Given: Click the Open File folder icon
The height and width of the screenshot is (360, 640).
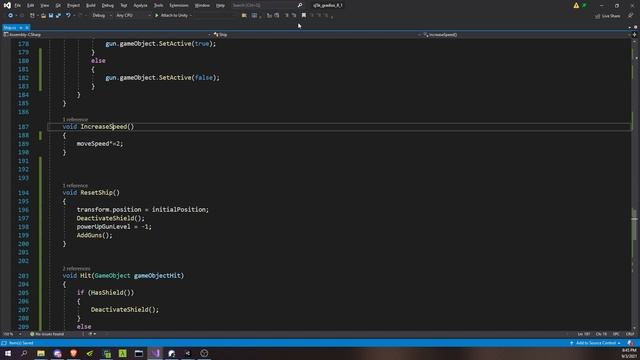Looking at the screenshot, I should [x=43, y=16].
